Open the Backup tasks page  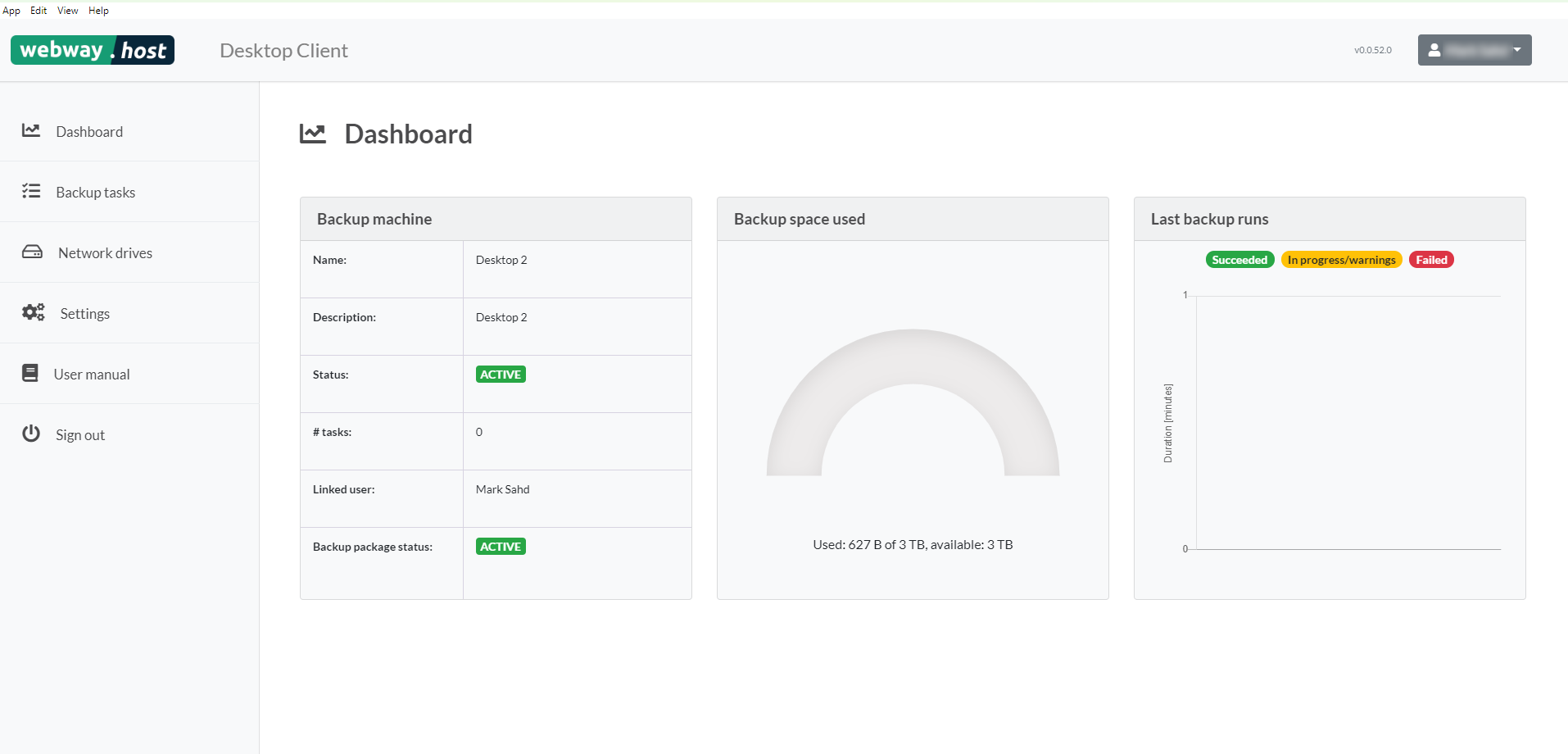(96, 191)
